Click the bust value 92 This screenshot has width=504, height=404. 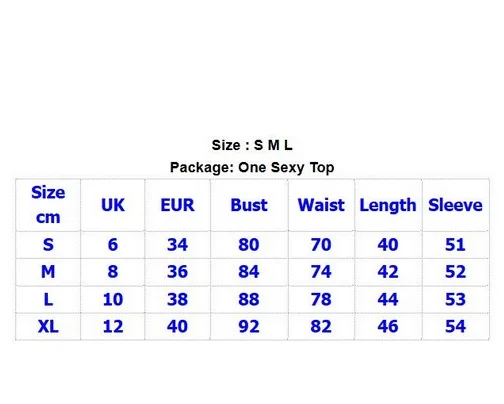click(249, 326)
